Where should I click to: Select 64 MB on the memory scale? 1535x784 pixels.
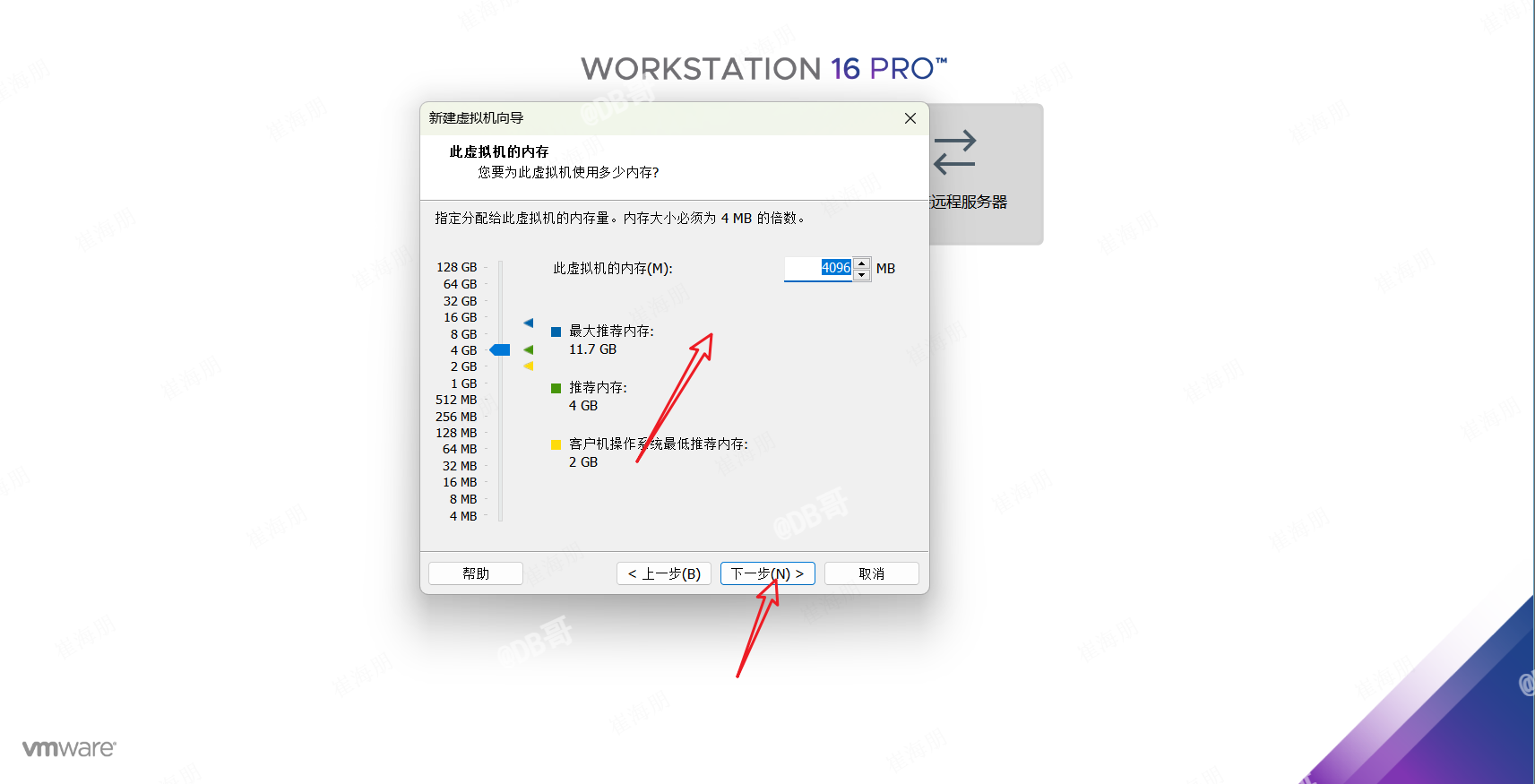pyautogui.click(x=460, y=449)
